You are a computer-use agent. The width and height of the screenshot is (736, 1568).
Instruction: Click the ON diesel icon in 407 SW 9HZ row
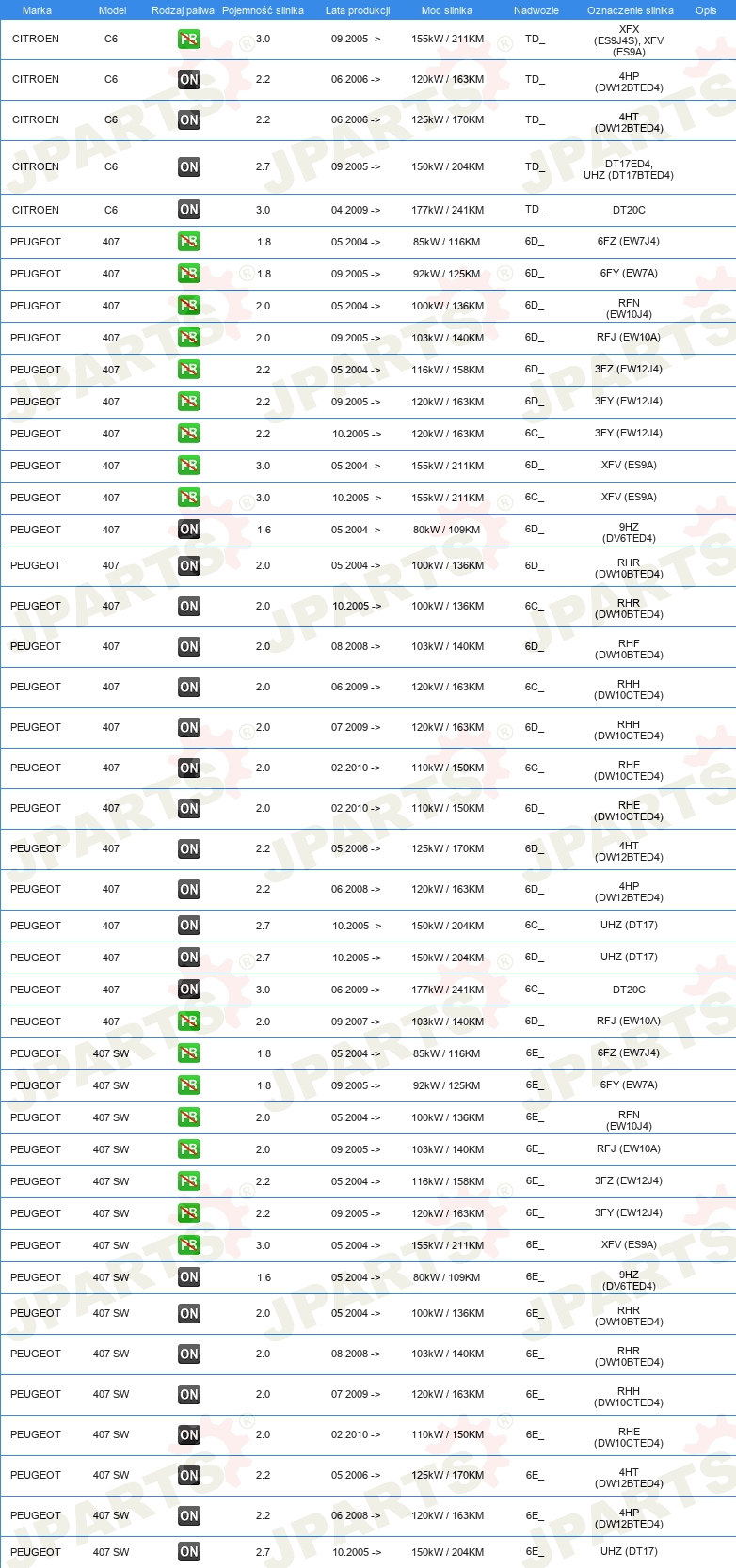pyautogui.click(x=189, y=1277)
